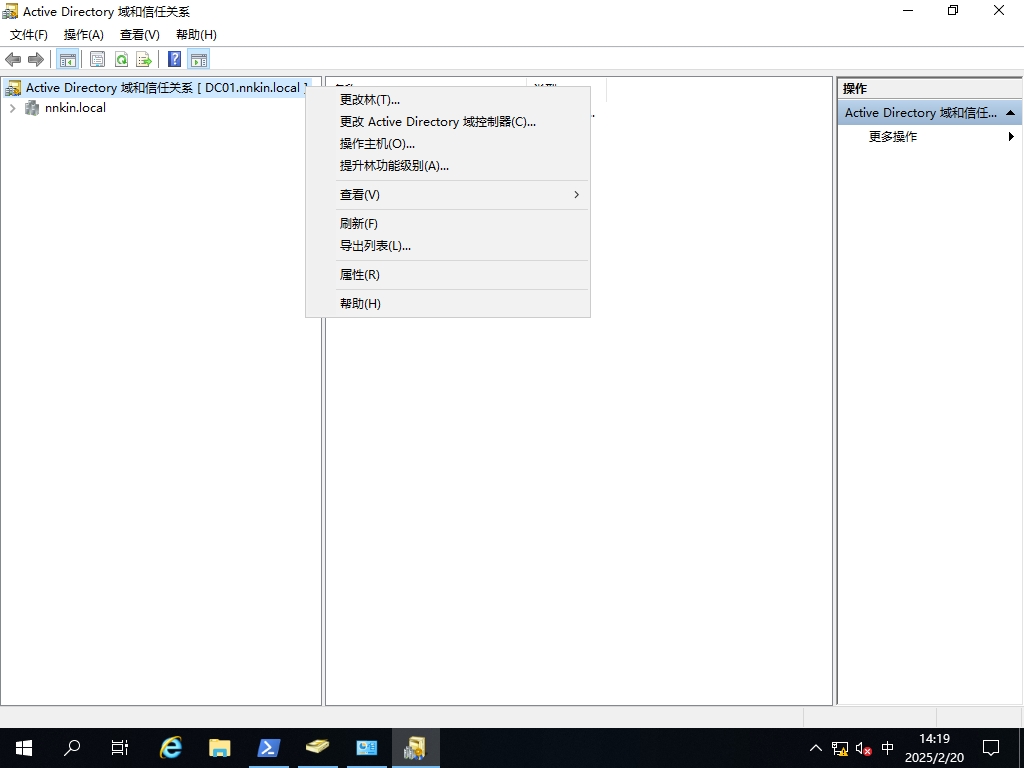Open PowerShell from the taskbar
Screen dimensions: 1024x768
[x=269, y=747]
